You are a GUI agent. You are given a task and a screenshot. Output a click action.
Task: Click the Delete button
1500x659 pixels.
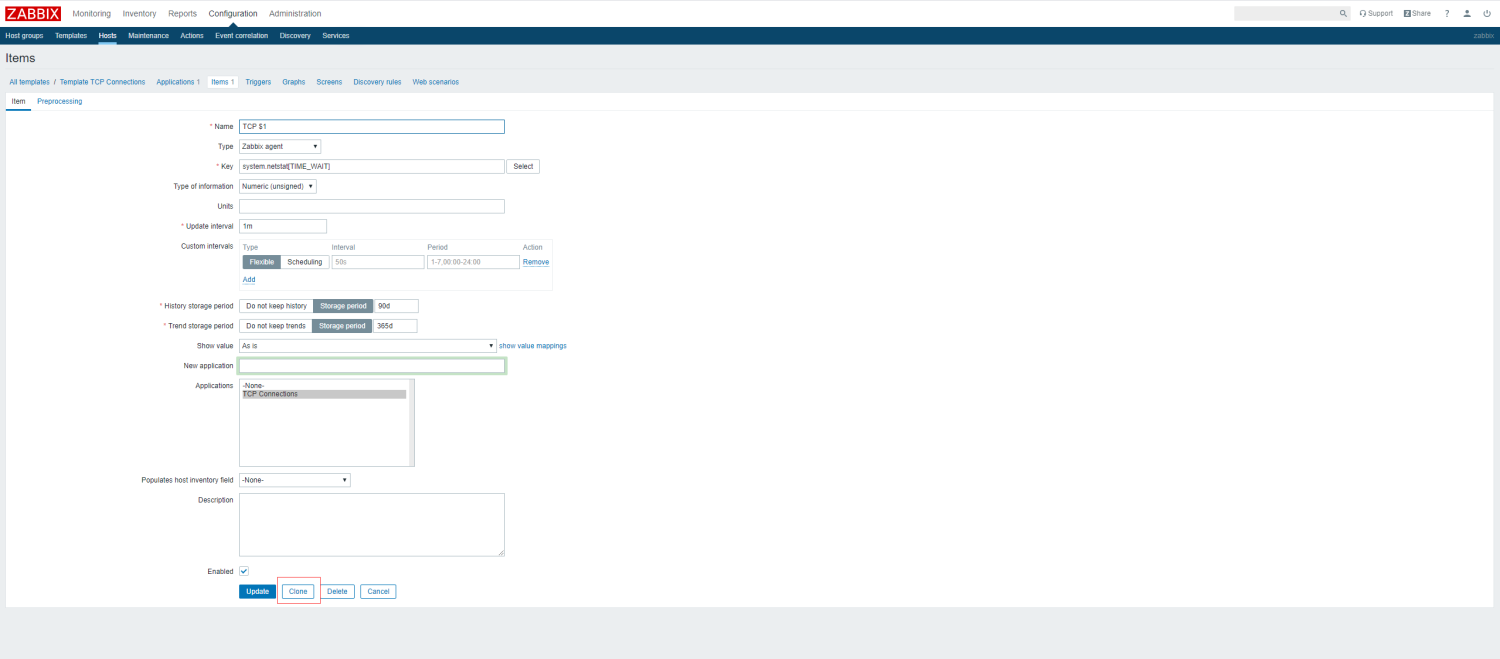338,592
